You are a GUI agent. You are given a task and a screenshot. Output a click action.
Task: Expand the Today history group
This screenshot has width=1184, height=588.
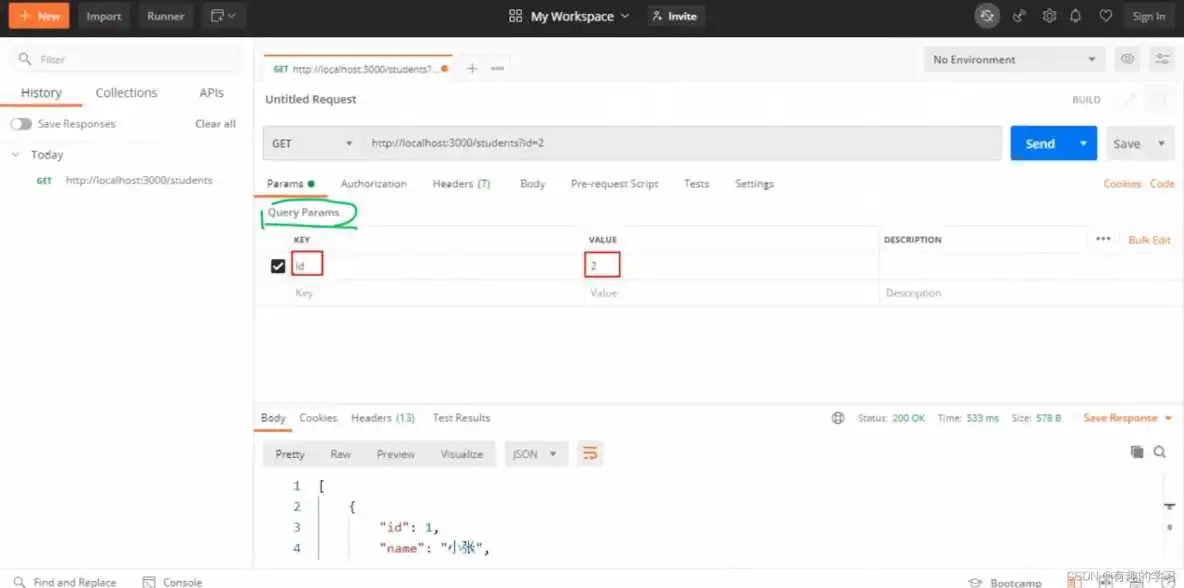[x=16, y=155]
